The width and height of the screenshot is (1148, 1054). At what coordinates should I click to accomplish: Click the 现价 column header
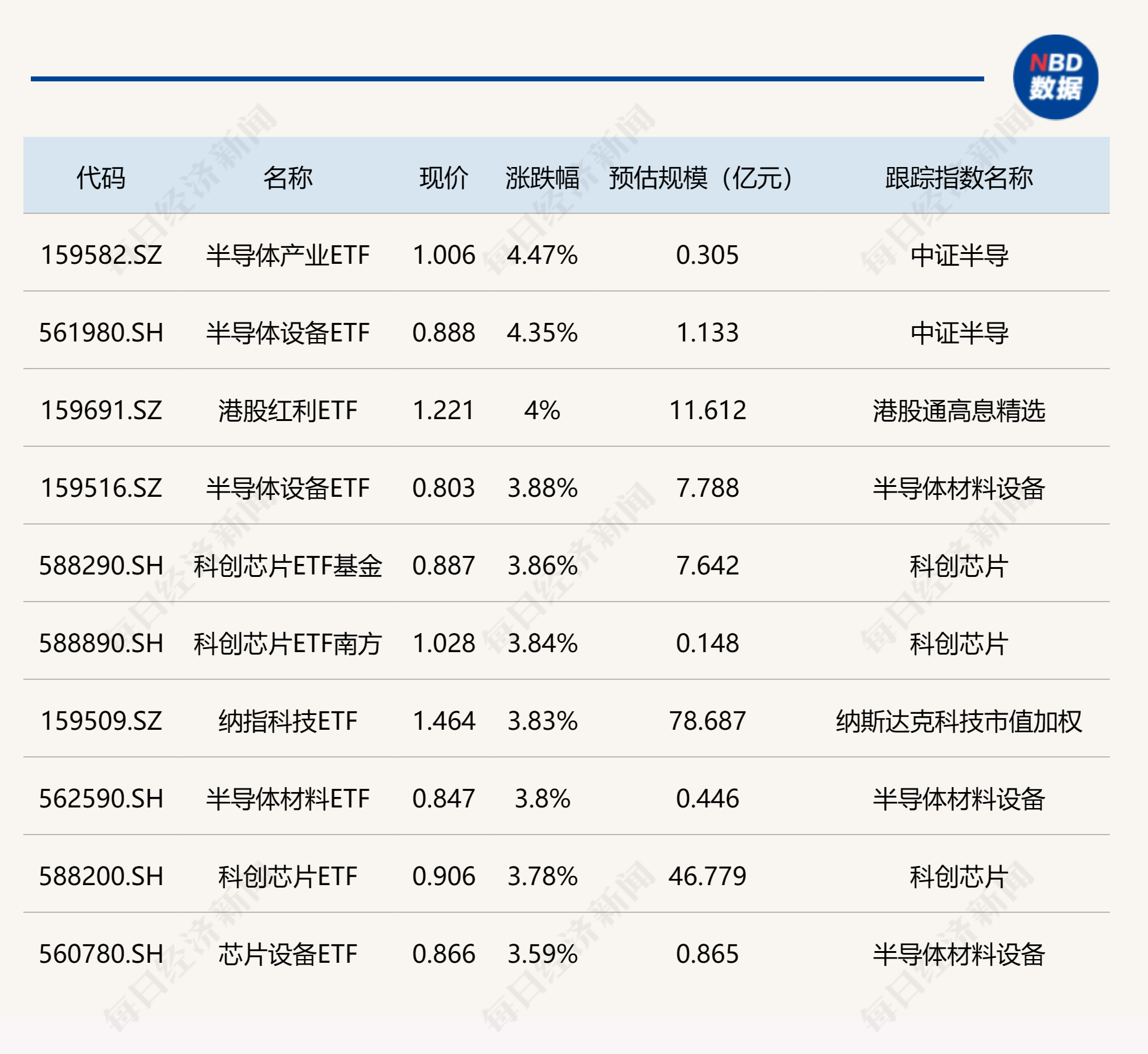[444, 178]
